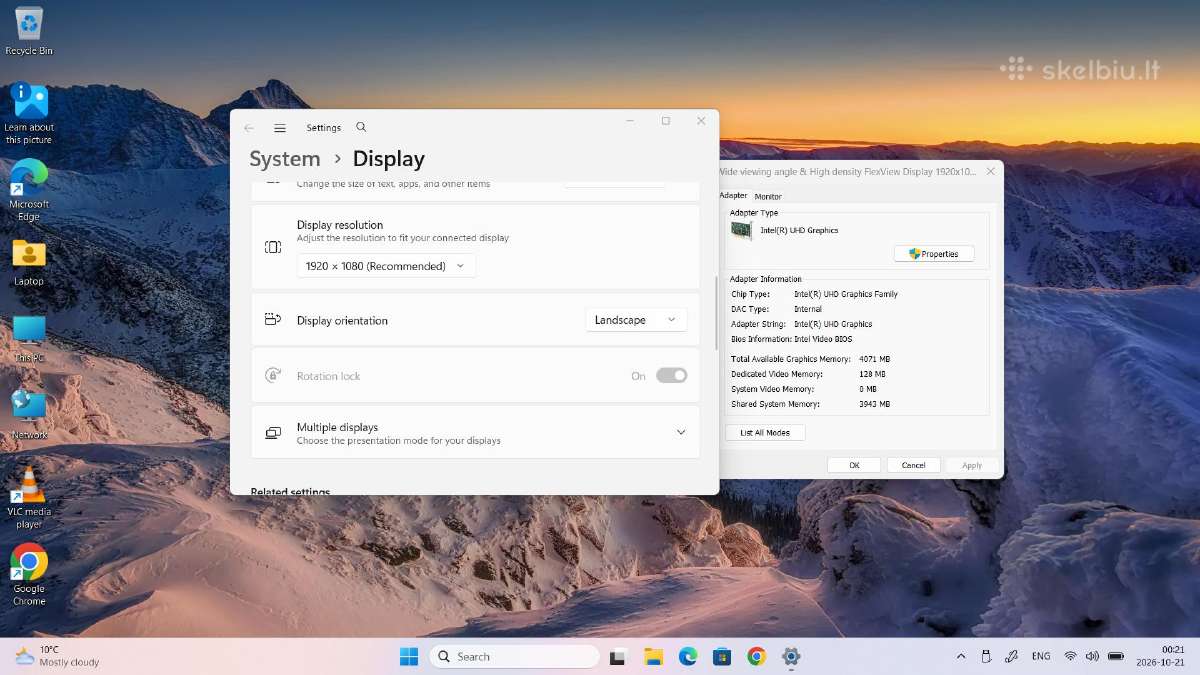The height and width of the screenshot is (675, 1200).
Task: Click the USB safely remove tray icon
Action: tap(985, 657)
